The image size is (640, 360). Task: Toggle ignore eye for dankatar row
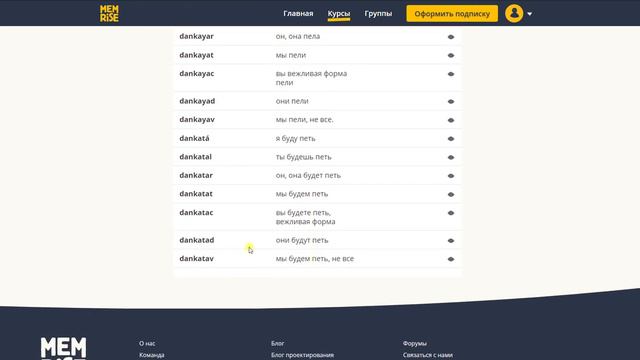click(x=451, y=176)
